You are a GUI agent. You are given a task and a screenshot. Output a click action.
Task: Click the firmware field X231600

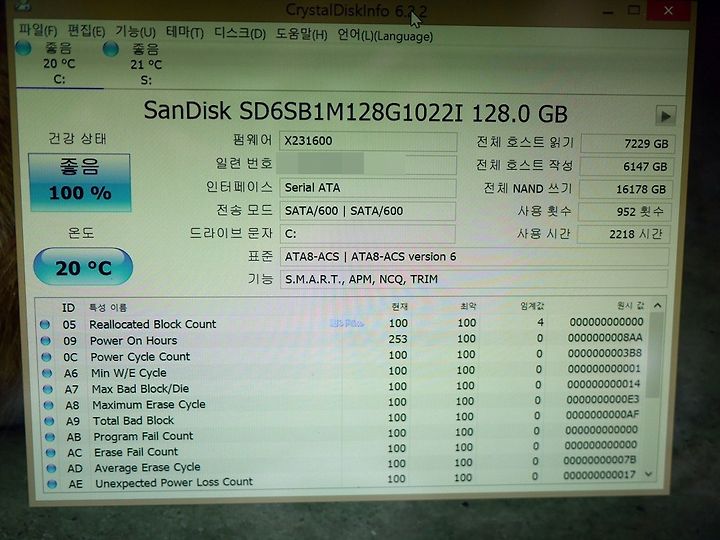click(x=368, y=141)
